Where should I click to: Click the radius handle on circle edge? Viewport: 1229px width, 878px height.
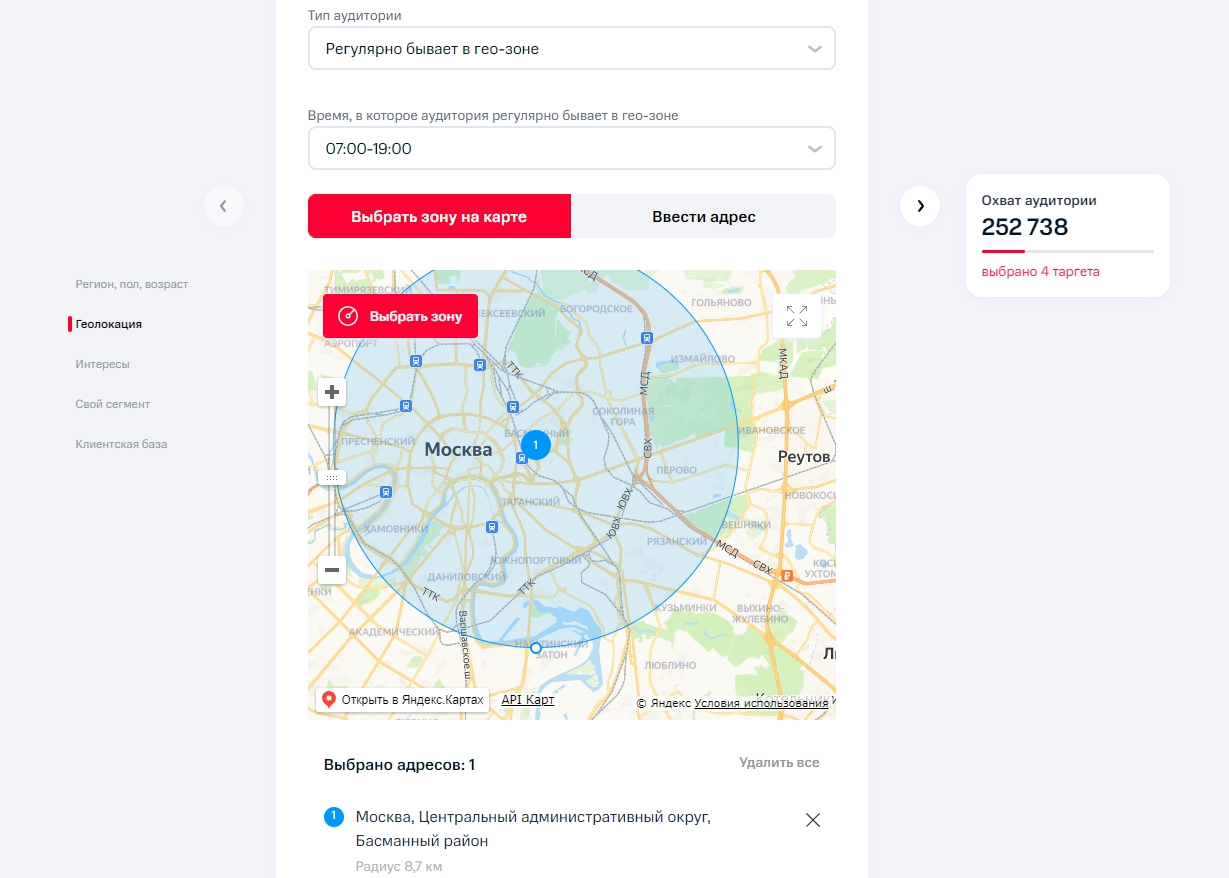coord(536,648)
